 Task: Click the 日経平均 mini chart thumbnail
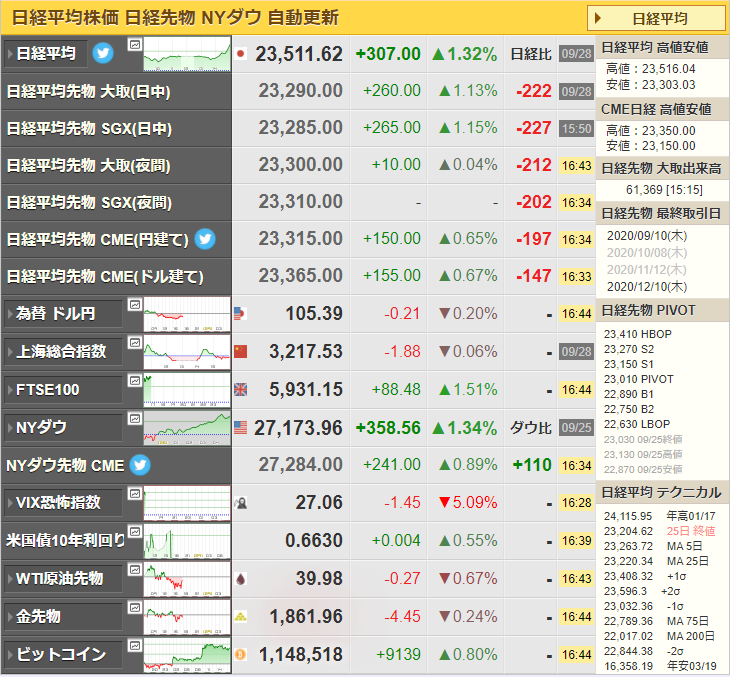point(187,54)
